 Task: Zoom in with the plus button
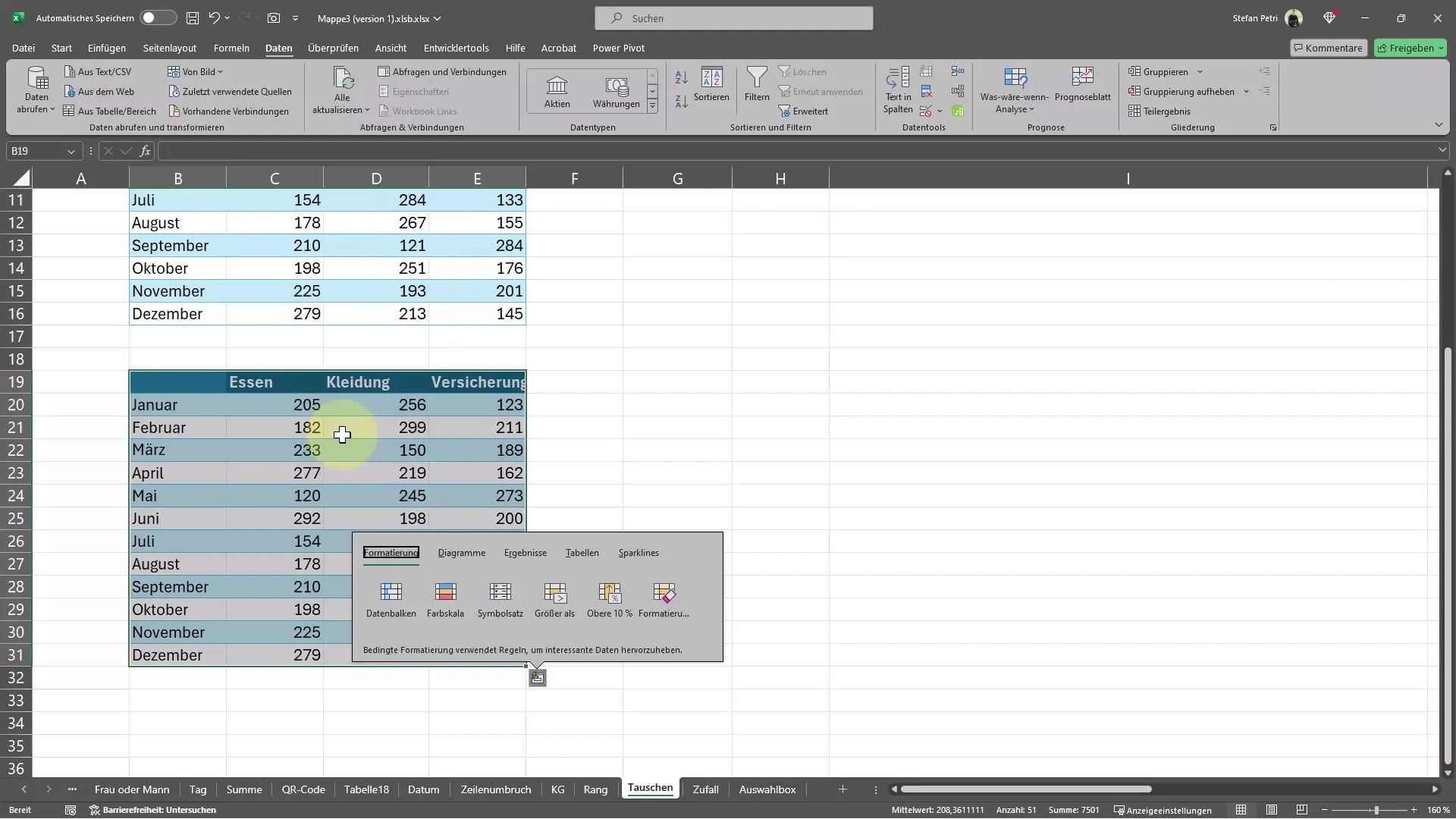click(x=1414, y=810)
